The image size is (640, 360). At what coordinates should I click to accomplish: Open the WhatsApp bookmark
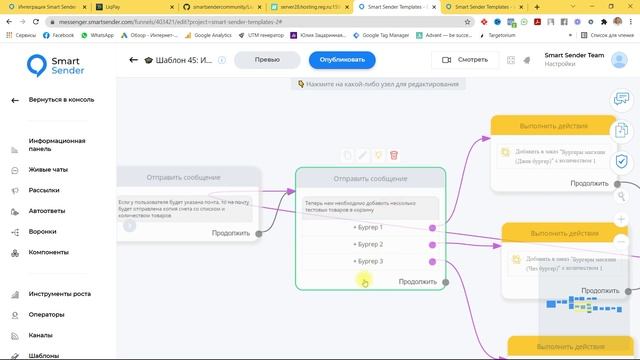tap(98, 36)
